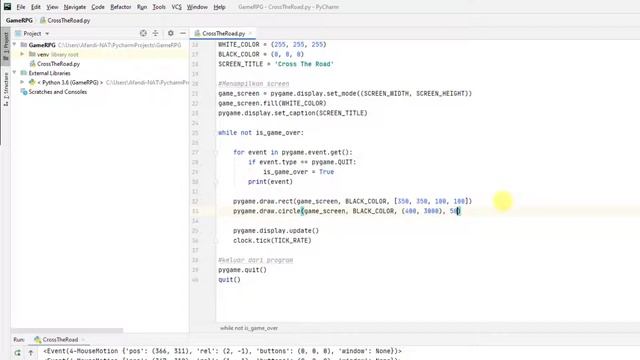Click the Project panel horizontal scrollbar
Image resolution: width=640 pixels, height=360 pixels.
click(x=67, y=330)
